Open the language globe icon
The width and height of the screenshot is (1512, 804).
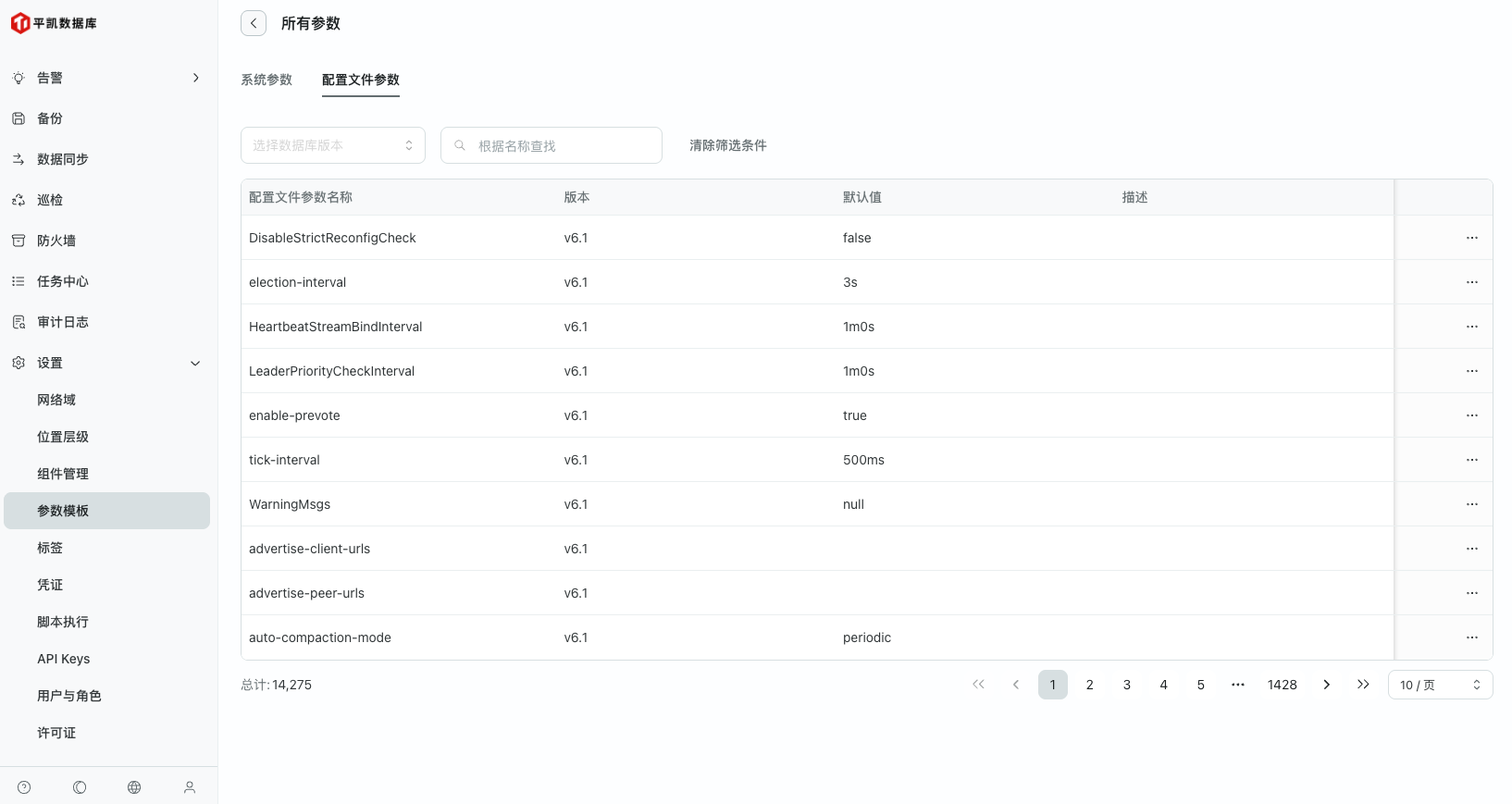click(x=134, y=787)
